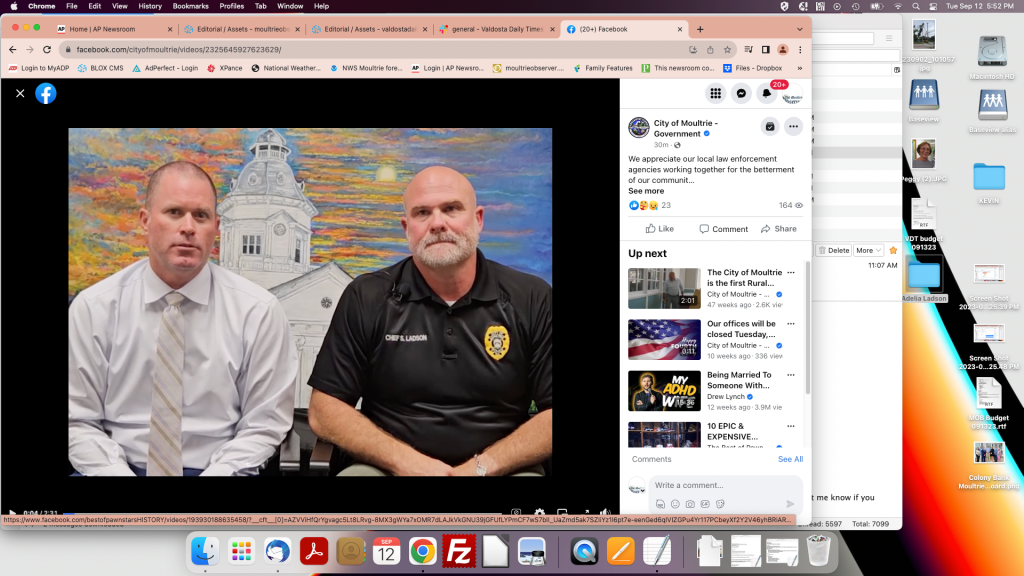The image size is (1024, 576).
Task: Open the History menu
Action: (x=150, y=6)
